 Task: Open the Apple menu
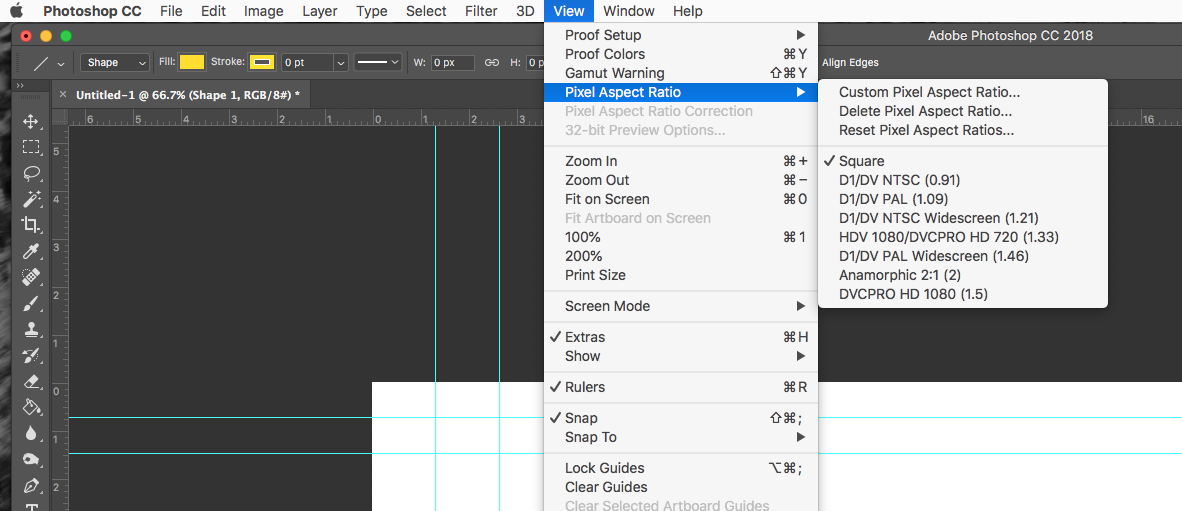point(17,11)
